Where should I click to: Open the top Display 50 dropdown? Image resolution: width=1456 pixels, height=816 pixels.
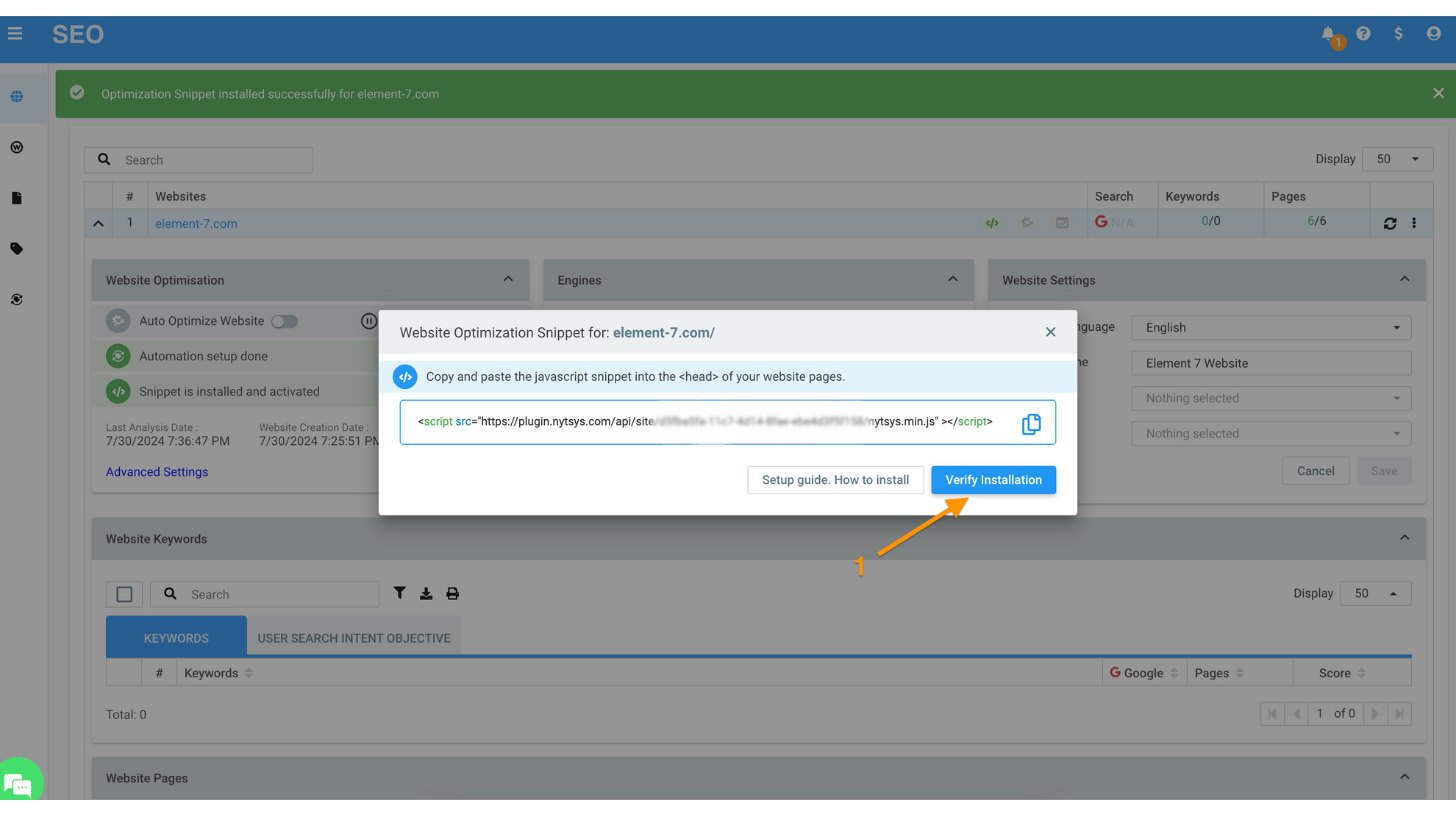point(1398,159)
